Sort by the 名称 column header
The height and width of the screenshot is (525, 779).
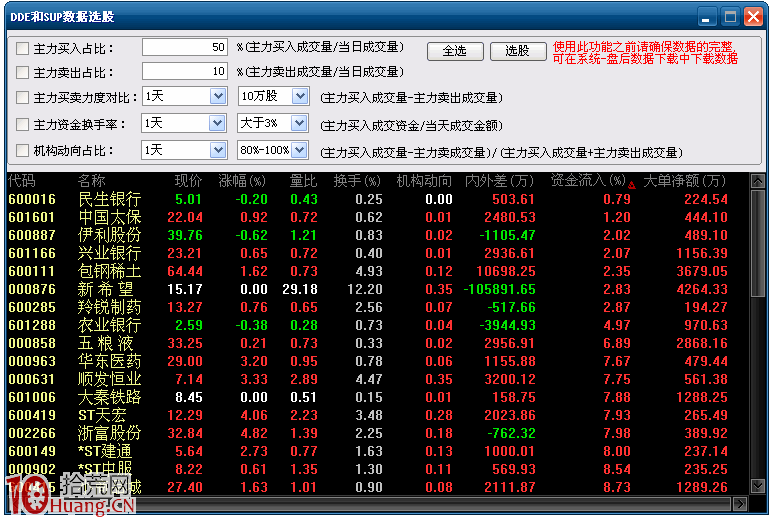tap(92, 181)
